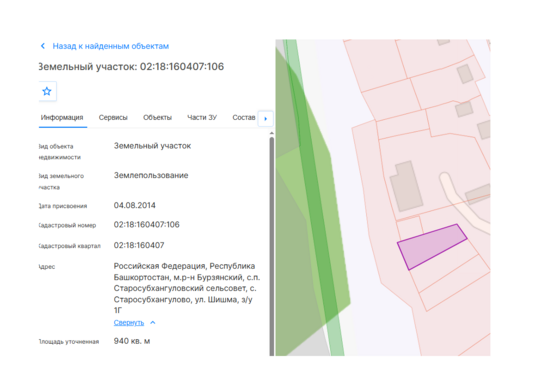Click cadastral quarter value 02:18:160407
Image resolution: width=553 pixels, height=391 pixels.
139,245
